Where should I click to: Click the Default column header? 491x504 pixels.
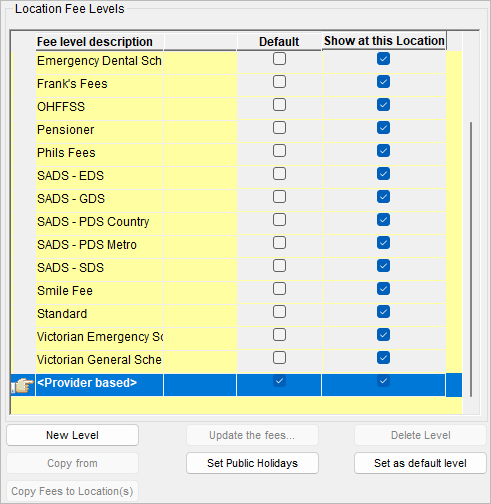[x=279, y=42]
